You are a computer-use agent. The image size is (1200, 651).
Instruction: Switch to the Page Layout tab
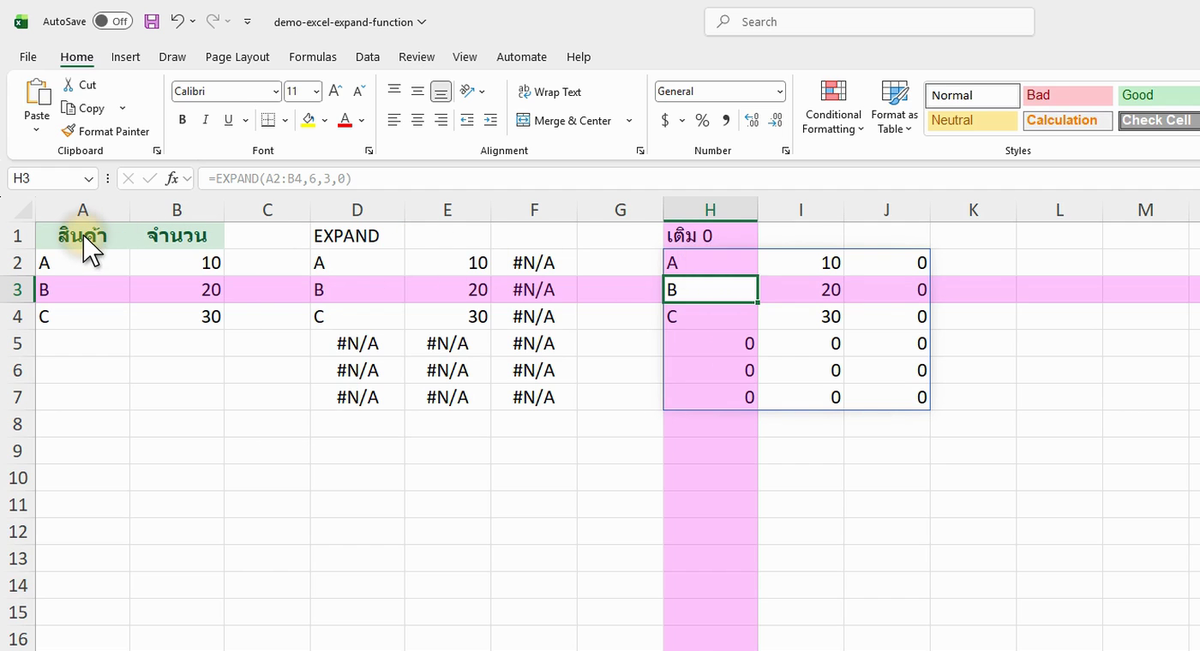coord(238,57)
